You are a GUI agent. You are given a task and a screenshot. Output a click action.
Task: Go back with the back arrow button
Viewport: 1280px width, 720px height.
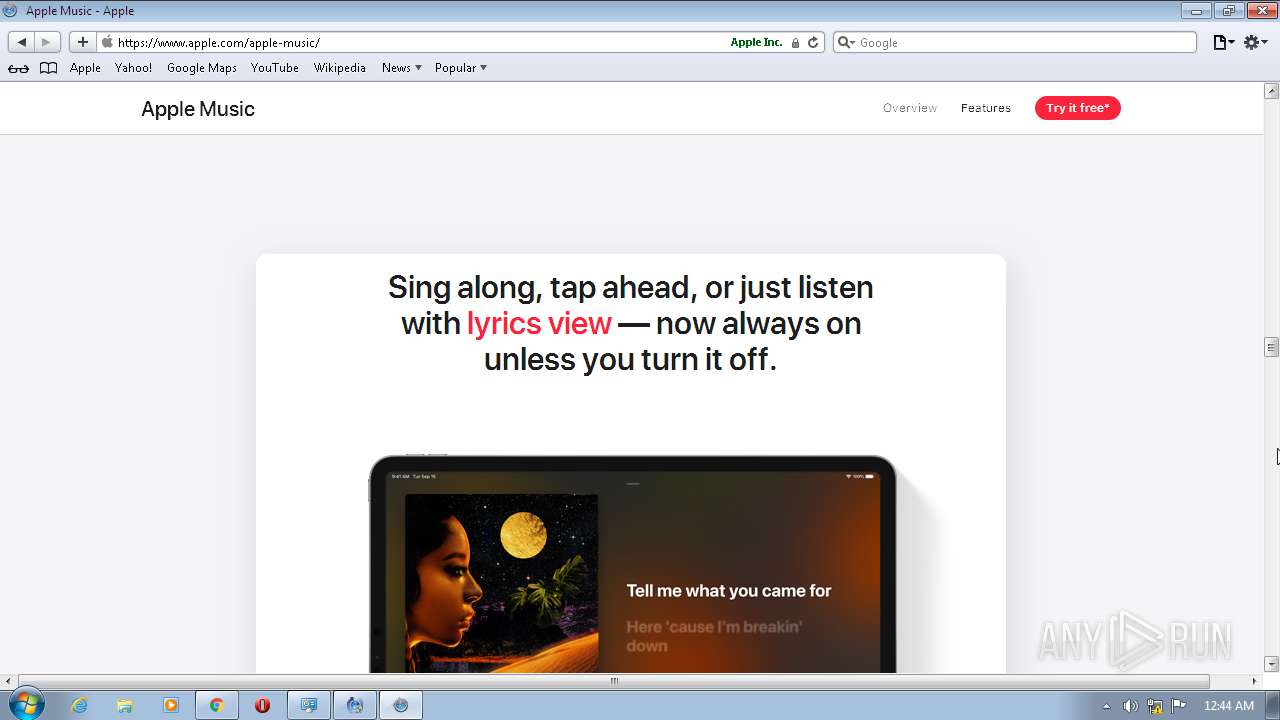click(x=22, y=42)
